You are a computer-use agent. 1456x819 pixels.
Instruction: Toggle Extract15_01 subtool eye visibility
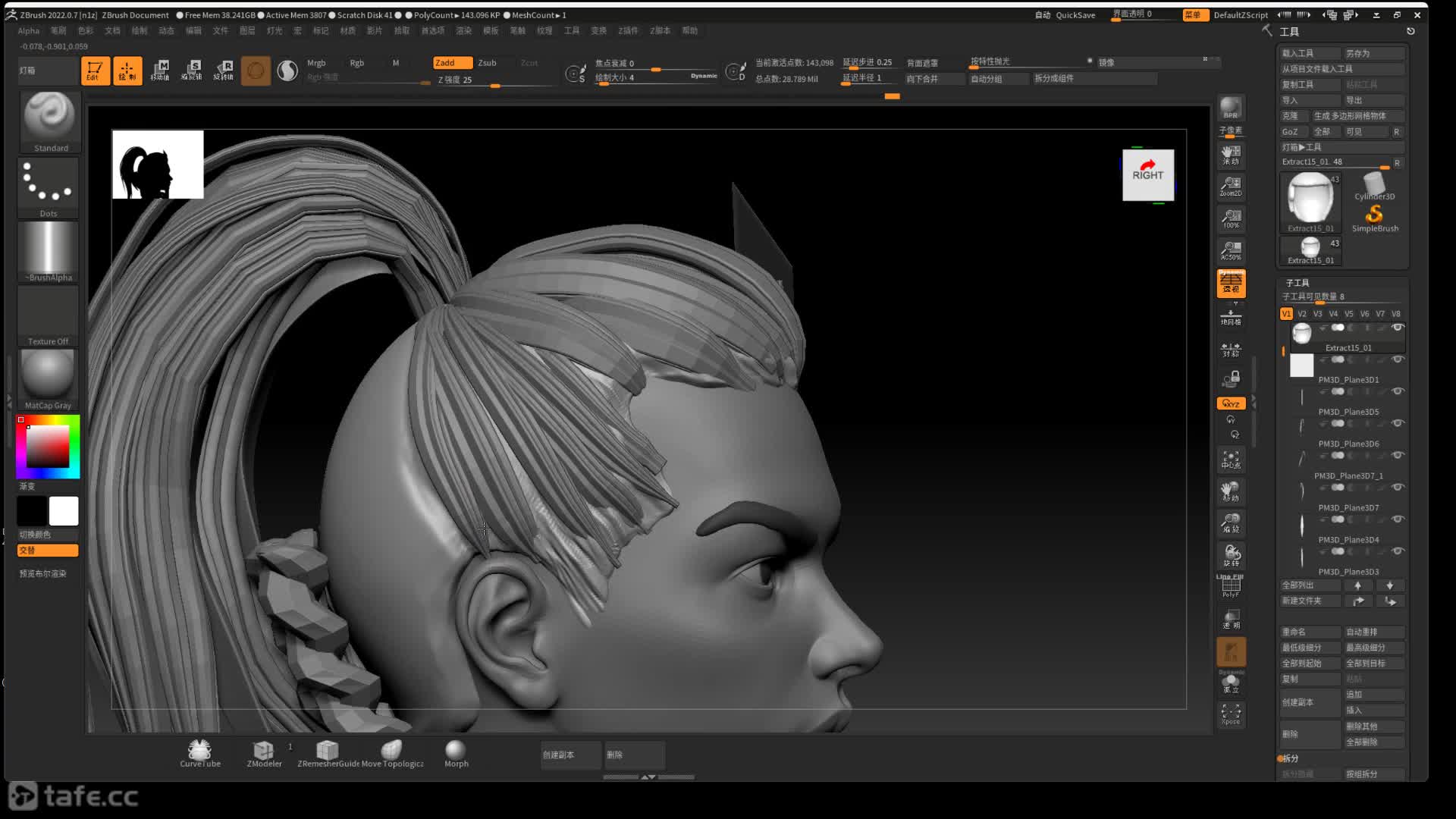[1397, 328]
